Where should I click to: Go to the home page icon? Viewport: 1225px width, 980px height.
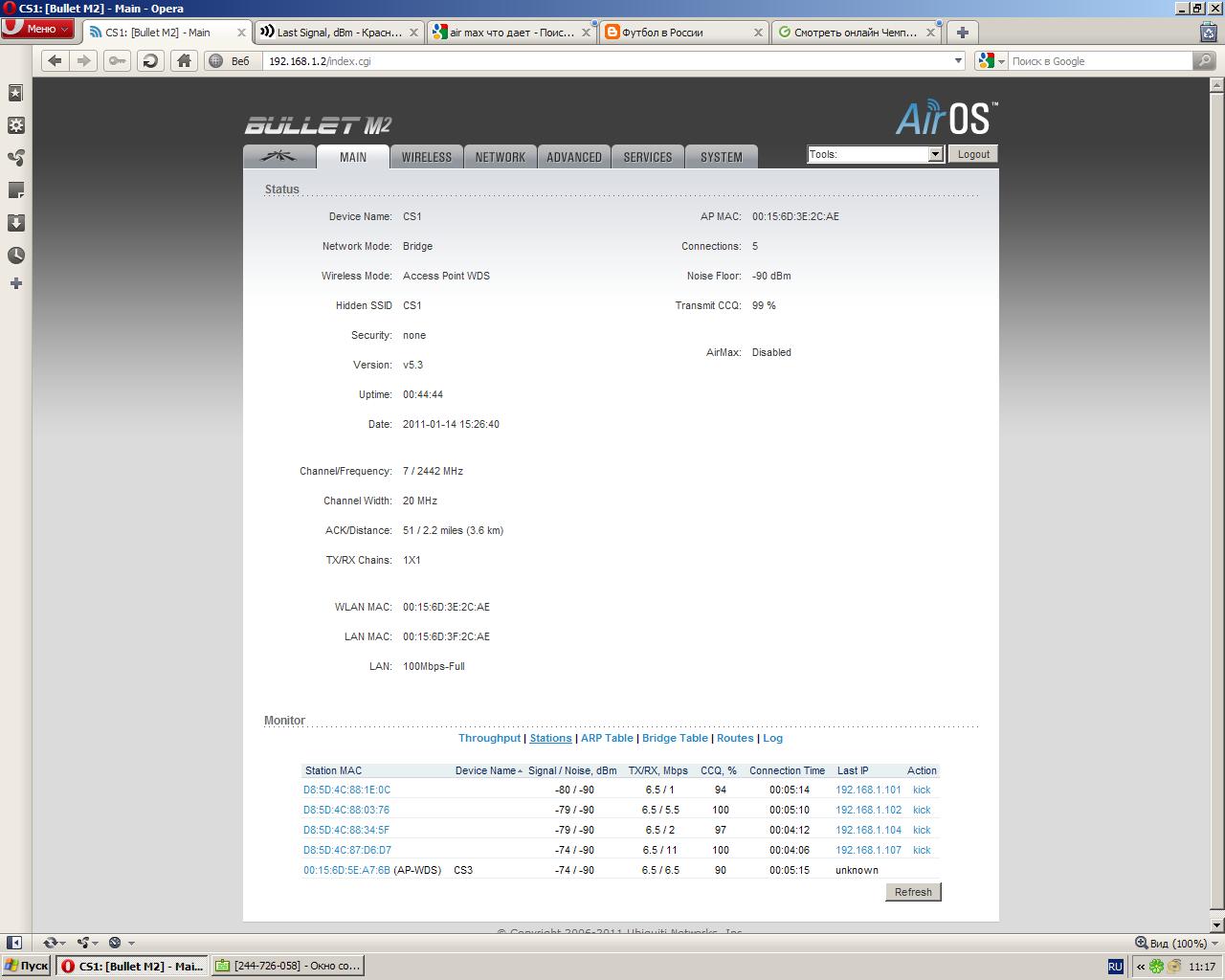point(184,60)
